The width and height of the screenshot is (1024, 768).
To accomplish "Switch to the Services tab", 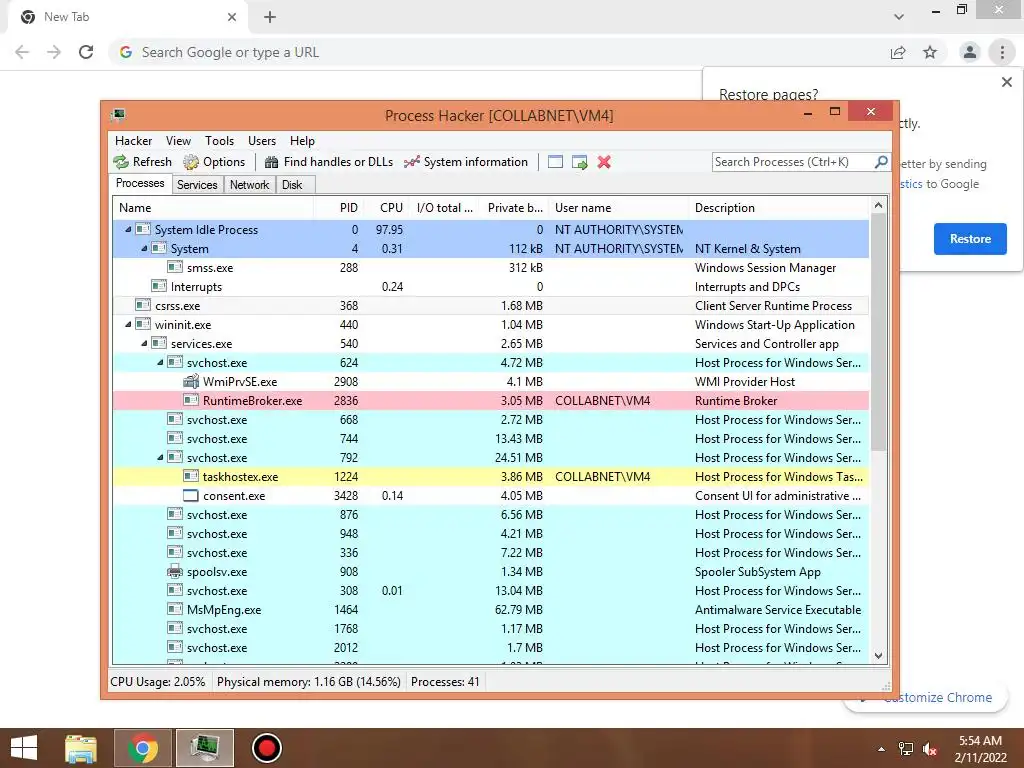I will (x=197, y=185).
